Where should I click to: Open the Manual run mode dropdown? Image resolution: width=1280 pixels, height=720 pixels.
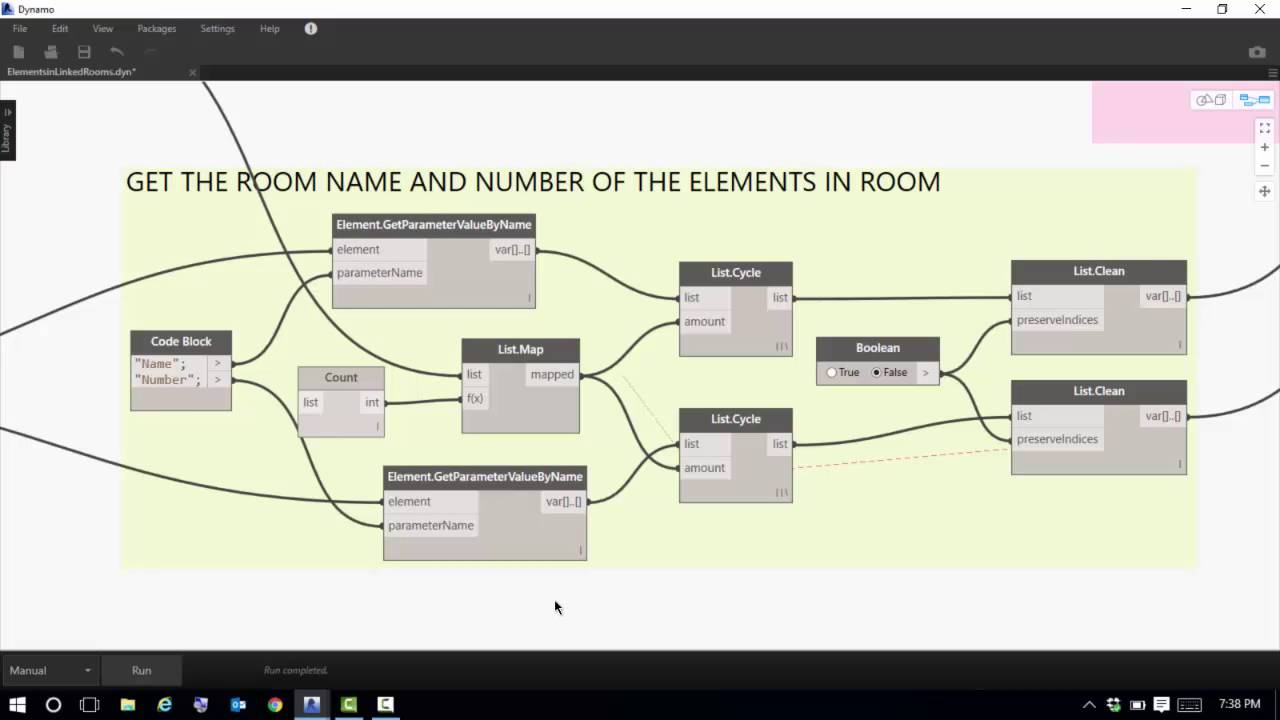tap(50, 670)
